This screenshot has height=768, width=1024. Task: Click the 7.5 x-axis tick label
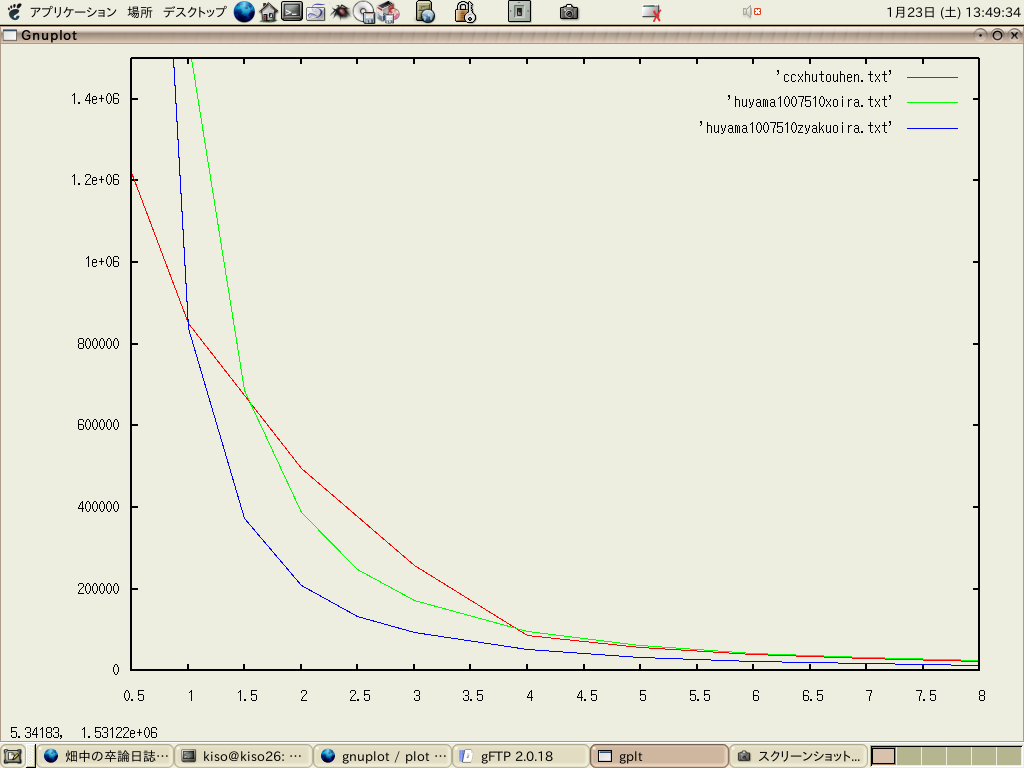click(x=925, y=696)
